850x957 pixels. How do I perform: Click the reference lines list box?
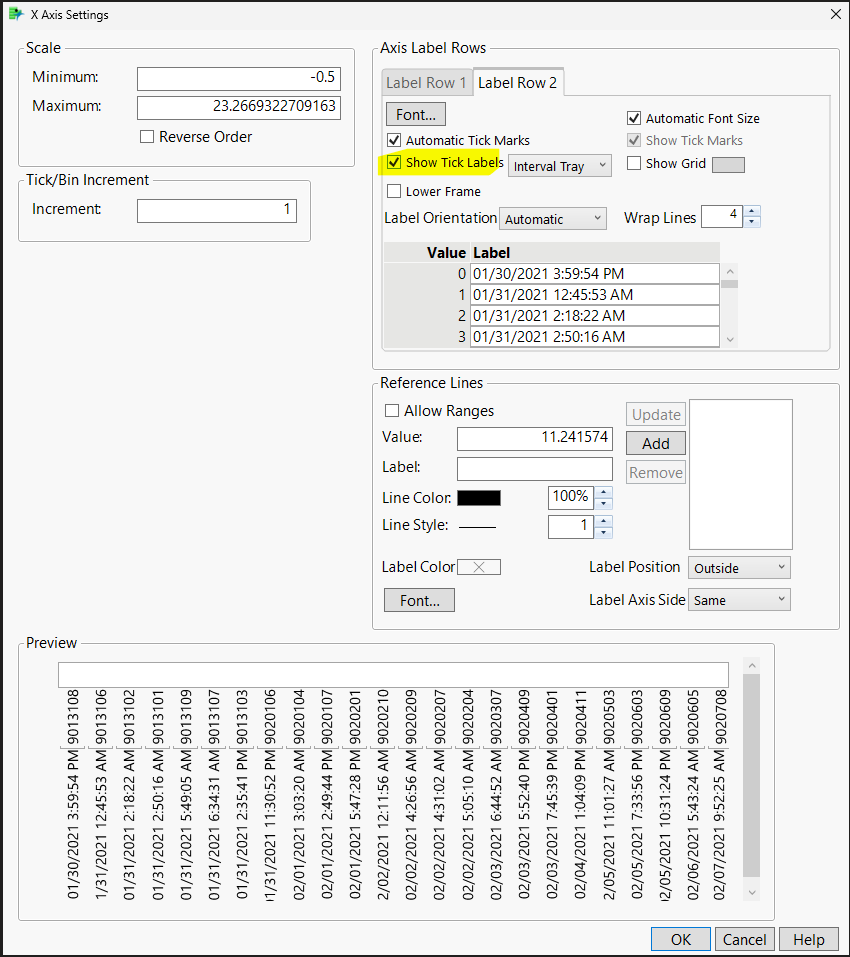coord(741,474)
